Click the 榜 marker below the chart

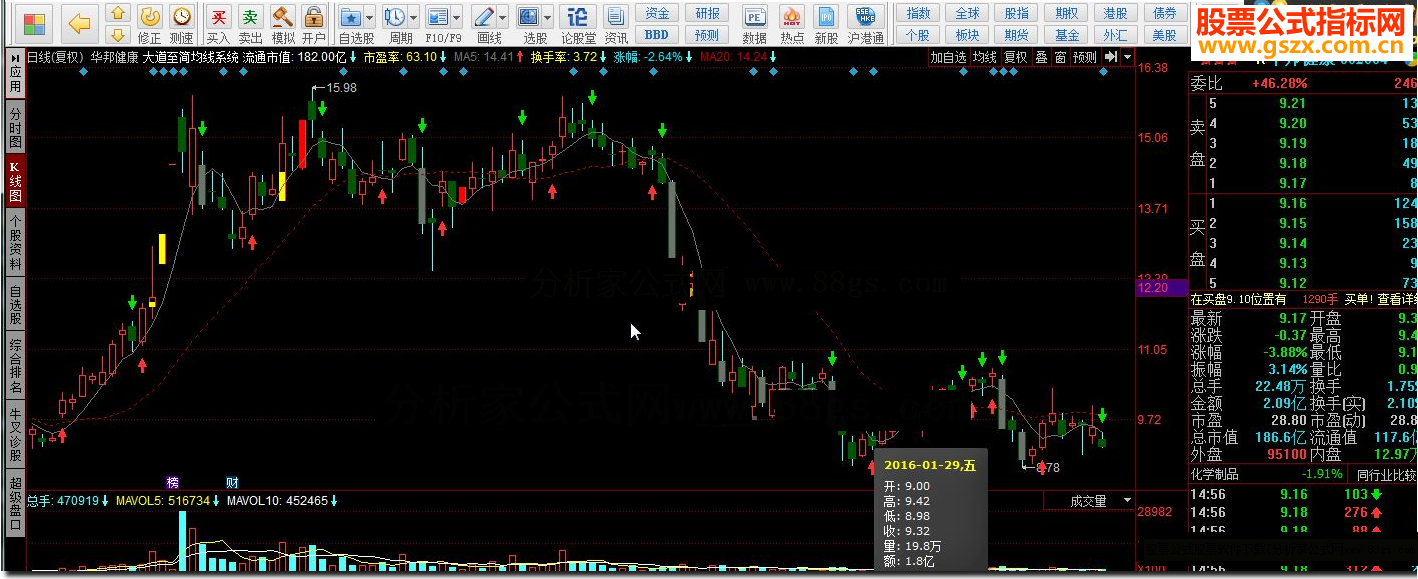pos(172,481)
